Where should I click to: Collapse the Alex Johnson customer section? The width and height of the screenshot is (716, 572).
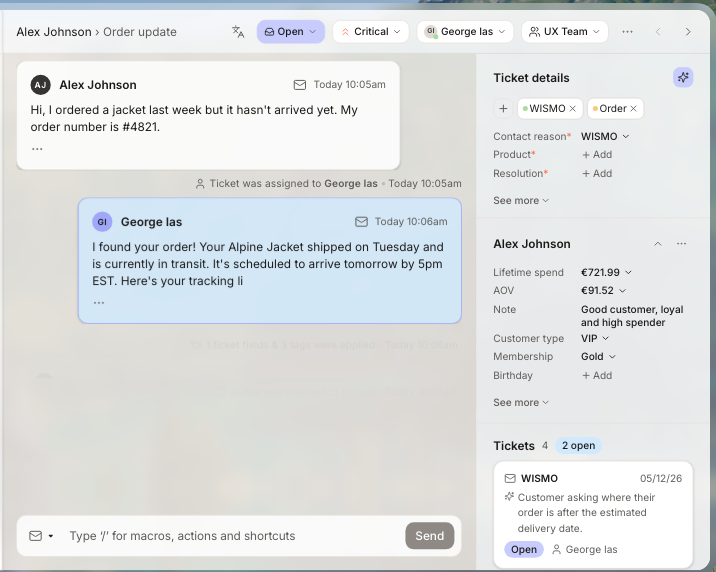658,244
